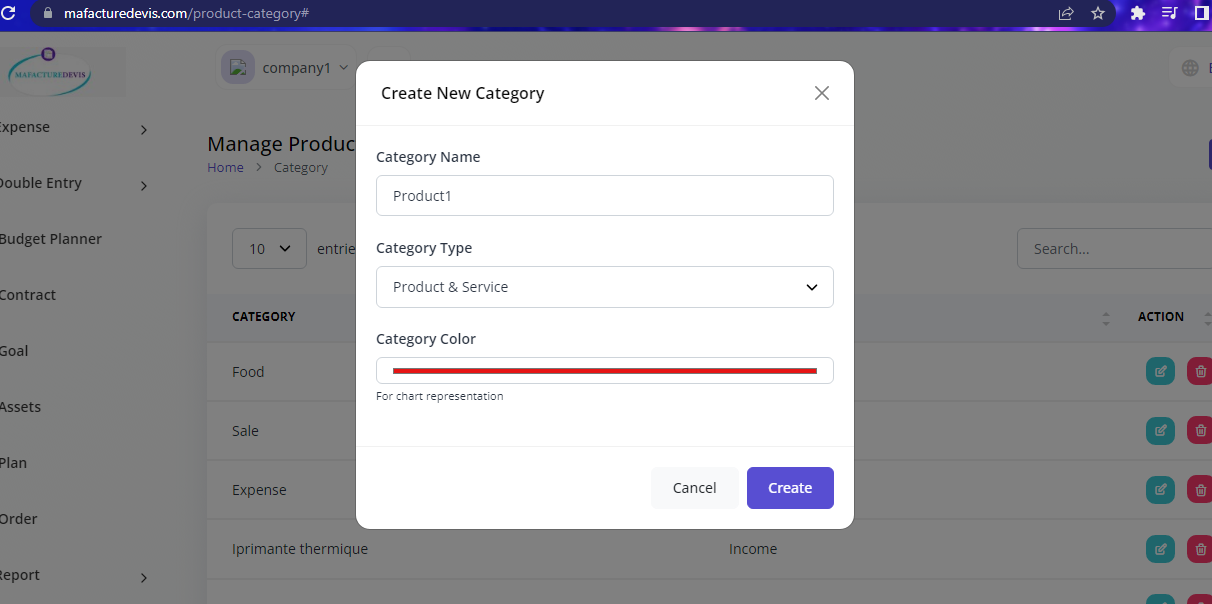1212x604 pixels.
Task: Open Order in sidebar
Action: click(18, 519)
